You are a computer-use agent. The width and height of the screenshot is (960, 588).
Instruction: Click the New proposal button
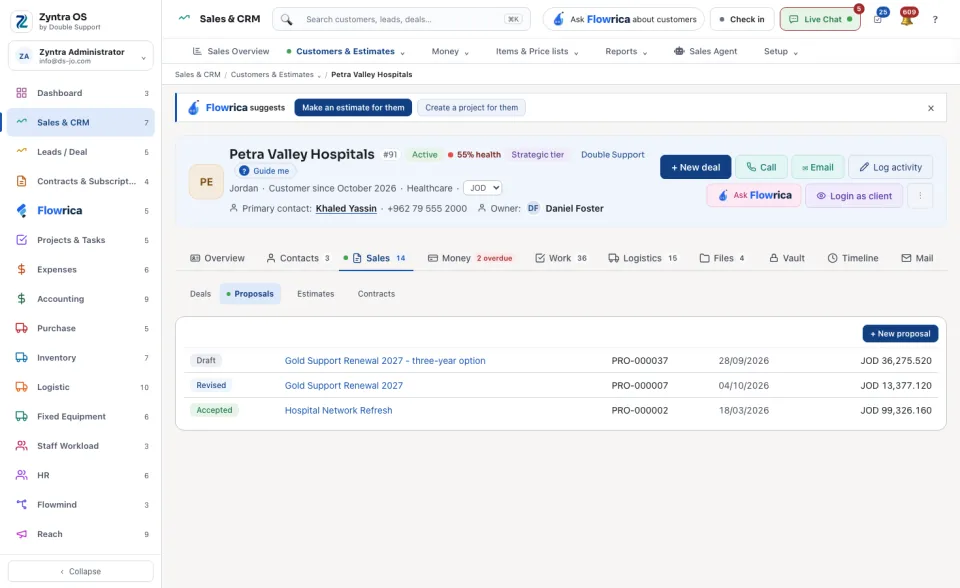(901, 334)
